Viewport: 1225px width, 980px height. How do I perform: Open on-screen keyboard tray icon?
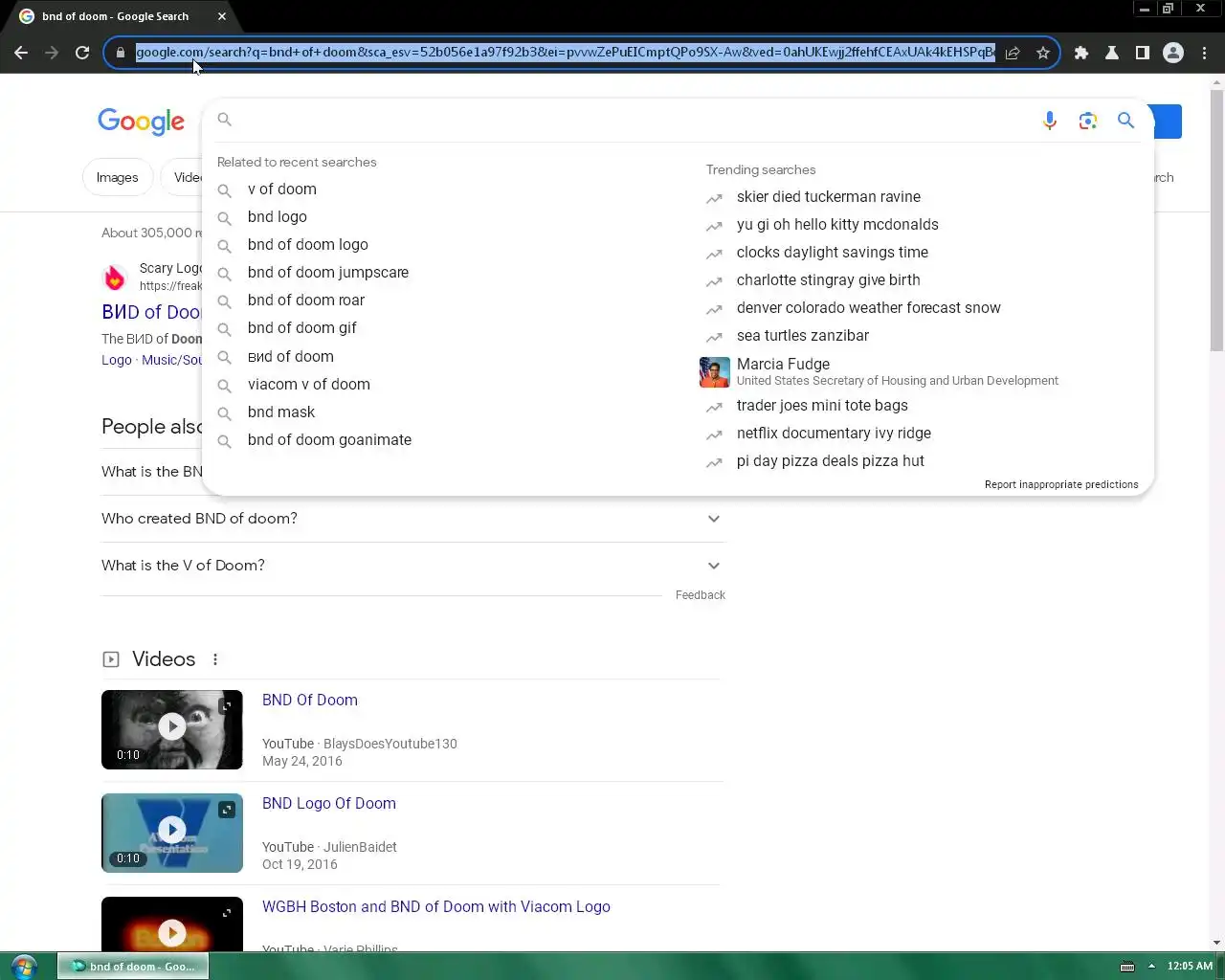(x=1127, y=966)
